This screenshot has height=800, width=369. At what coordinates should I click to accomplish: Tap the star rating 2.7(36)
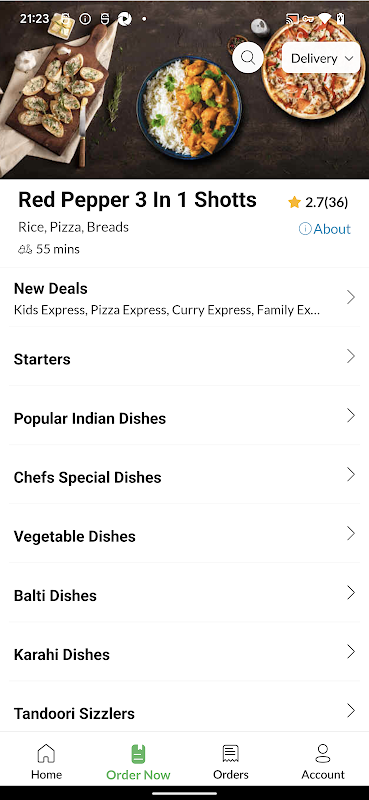(x=318, y=203)
